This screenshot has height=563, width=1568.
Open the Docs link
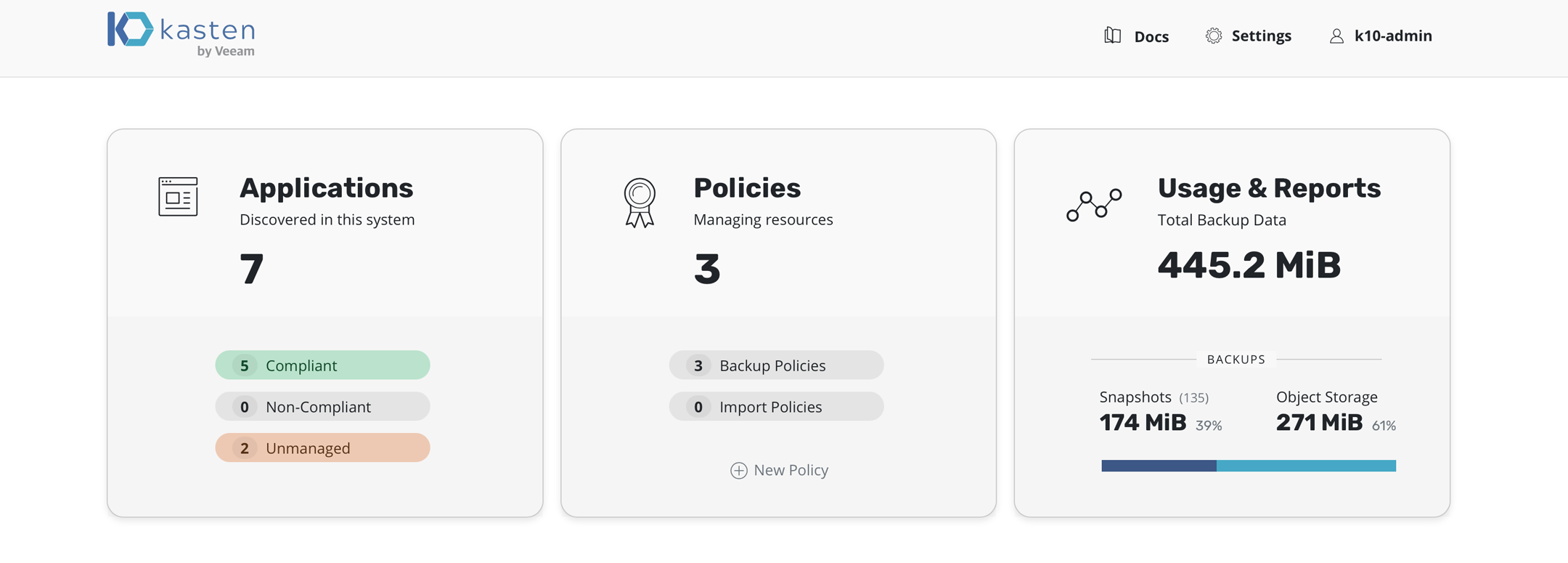[1151, 36]
